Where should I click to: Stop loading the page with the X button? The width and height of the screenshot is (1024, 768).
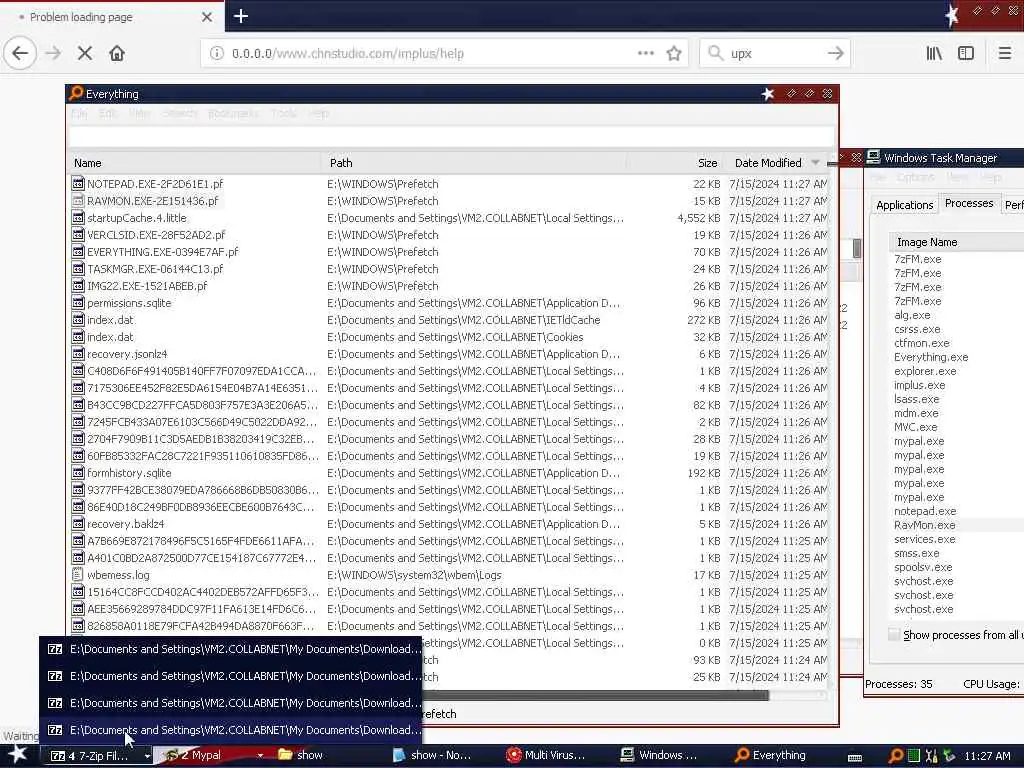pos(85,53)
